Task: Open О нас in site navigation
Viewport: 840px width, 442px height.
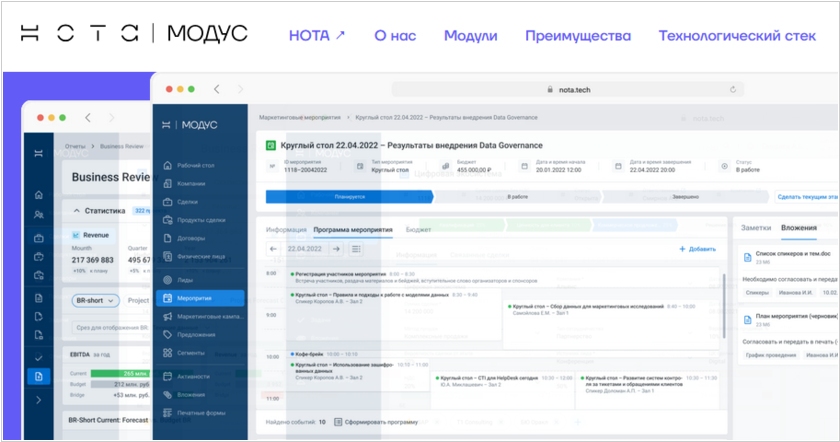Action: click(395, 36)
